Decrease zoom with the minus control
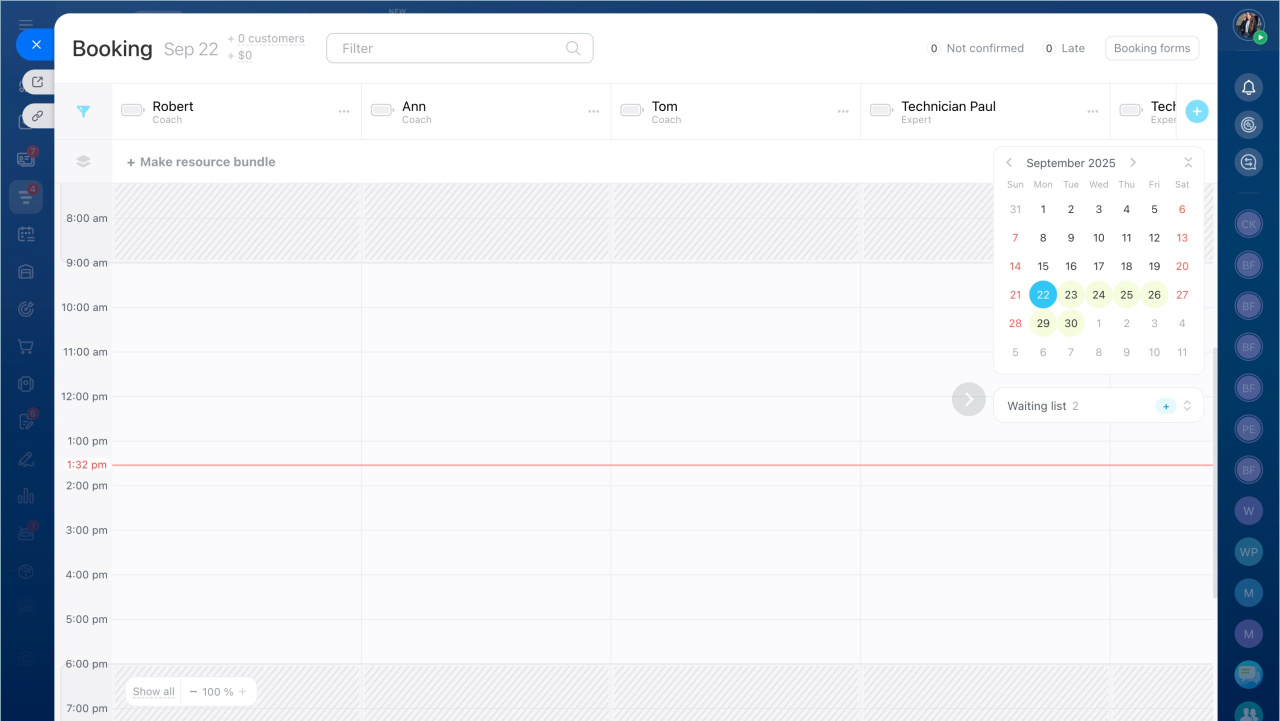This screenshot has height=721, width=1280. tap(193, 692)
